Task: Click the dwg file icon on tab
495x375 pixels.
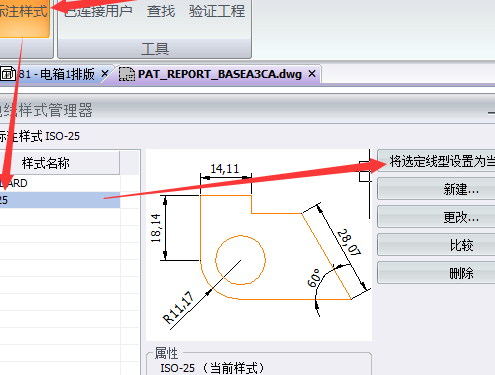Action: pos(127,74)
